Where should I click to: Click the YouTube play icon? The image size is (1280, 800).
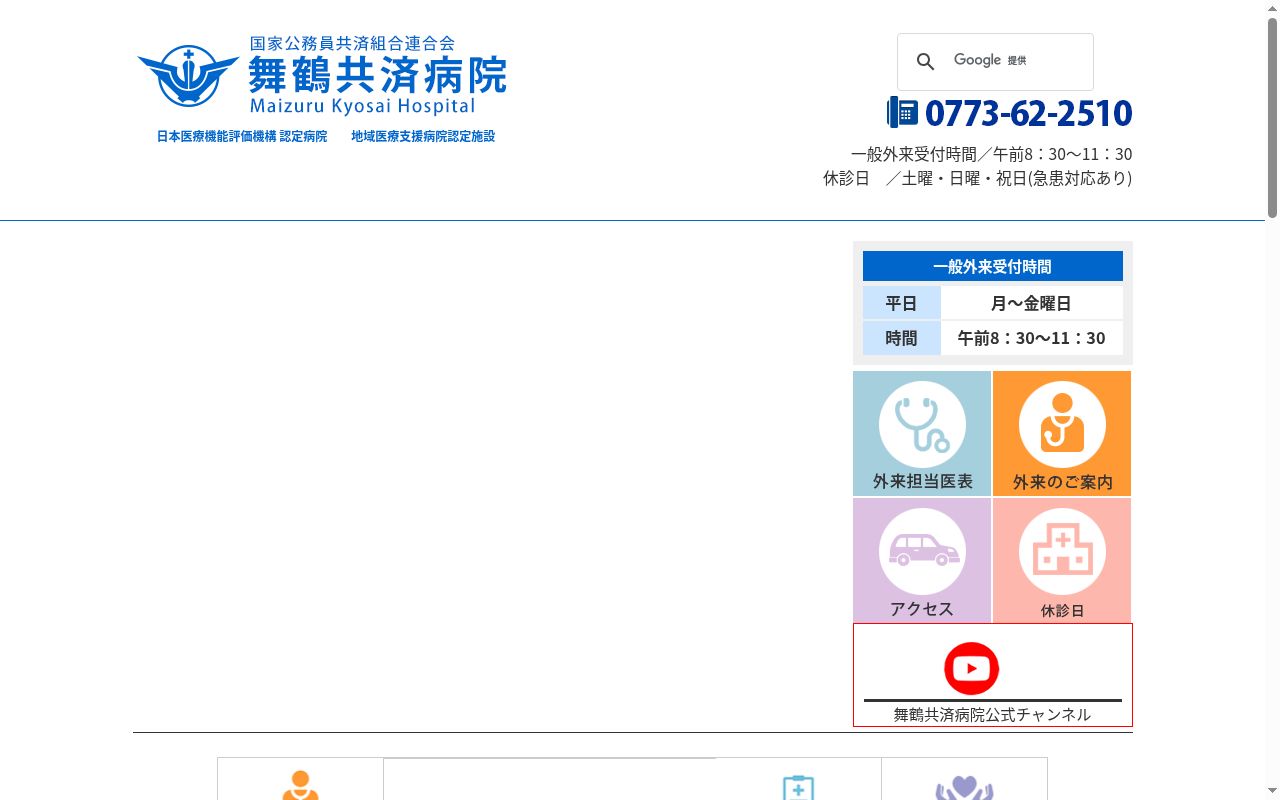pyautogui.click(x=971, y=668)
